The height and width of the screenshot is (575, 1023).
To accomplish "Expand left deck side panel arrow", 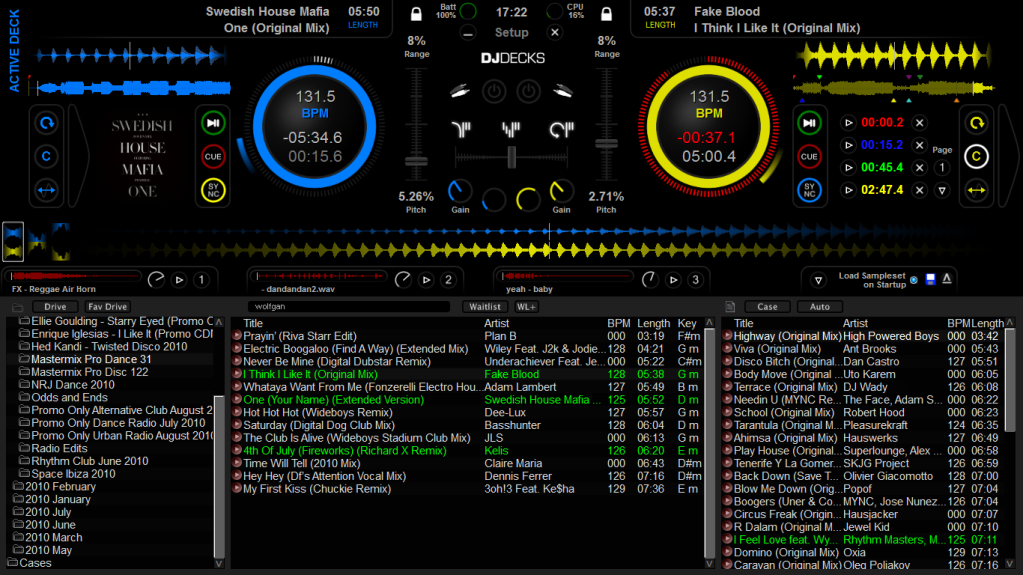I will 78,157.
